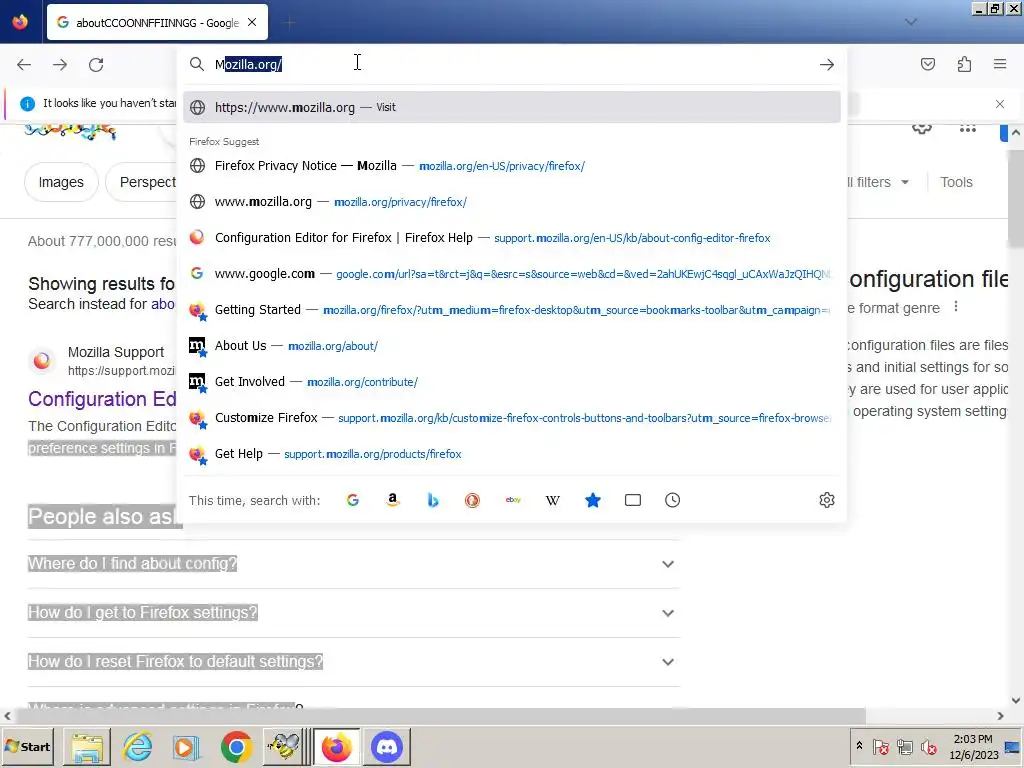Reload the current page
1024x768 pixels.
point(96,65)
